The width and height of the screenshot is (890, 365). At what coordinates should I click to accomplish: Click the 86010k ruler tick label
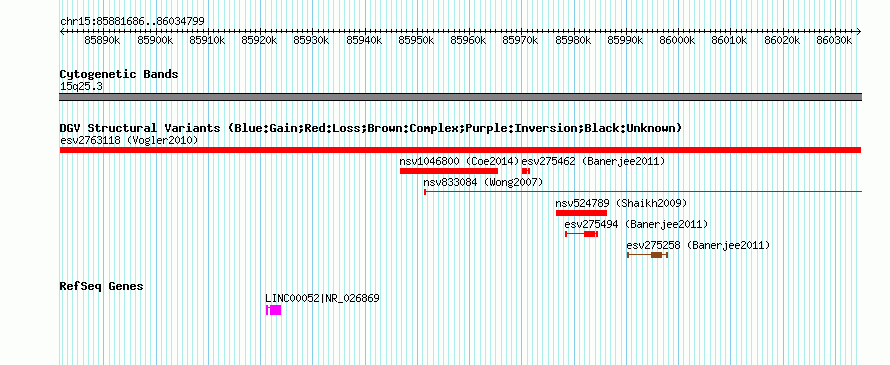point(730,40)
